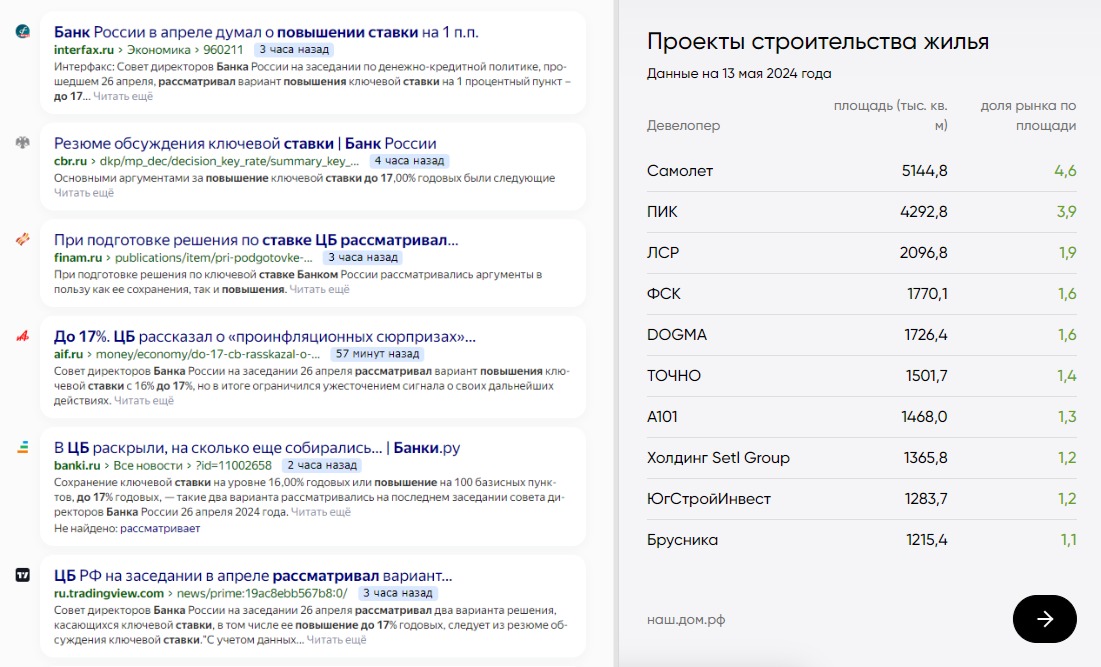Click the area value '1468,0'
The image size is (1101, 667).
pos(925,417)
